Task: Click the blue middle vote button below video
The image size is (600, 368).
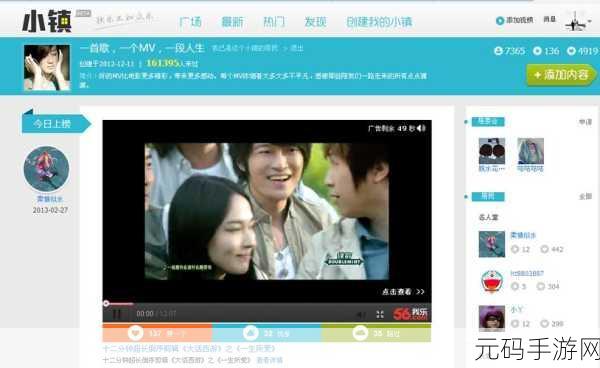Action: (266, 333)
